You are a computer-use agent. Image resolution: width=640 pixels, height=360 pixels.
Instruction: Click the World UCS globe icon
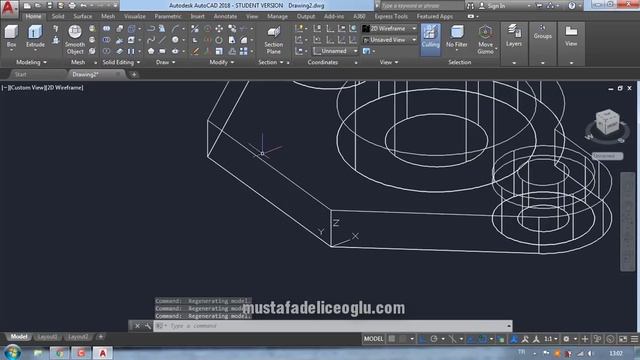point(353,29)
